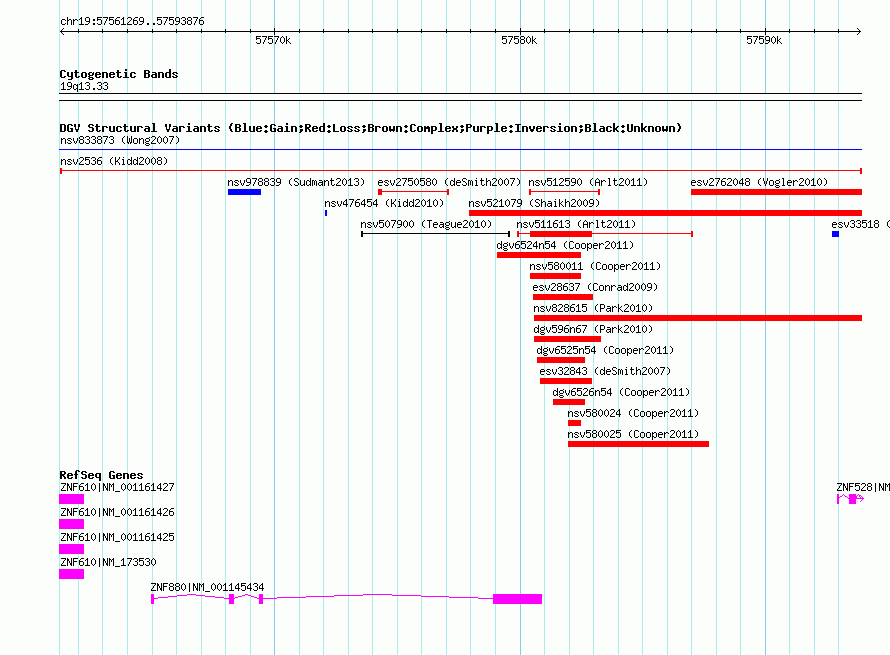This screenshot has width=890, height=655.
Task: Click dgv596n67 (Park2010) label
Action: coord(593,329)
